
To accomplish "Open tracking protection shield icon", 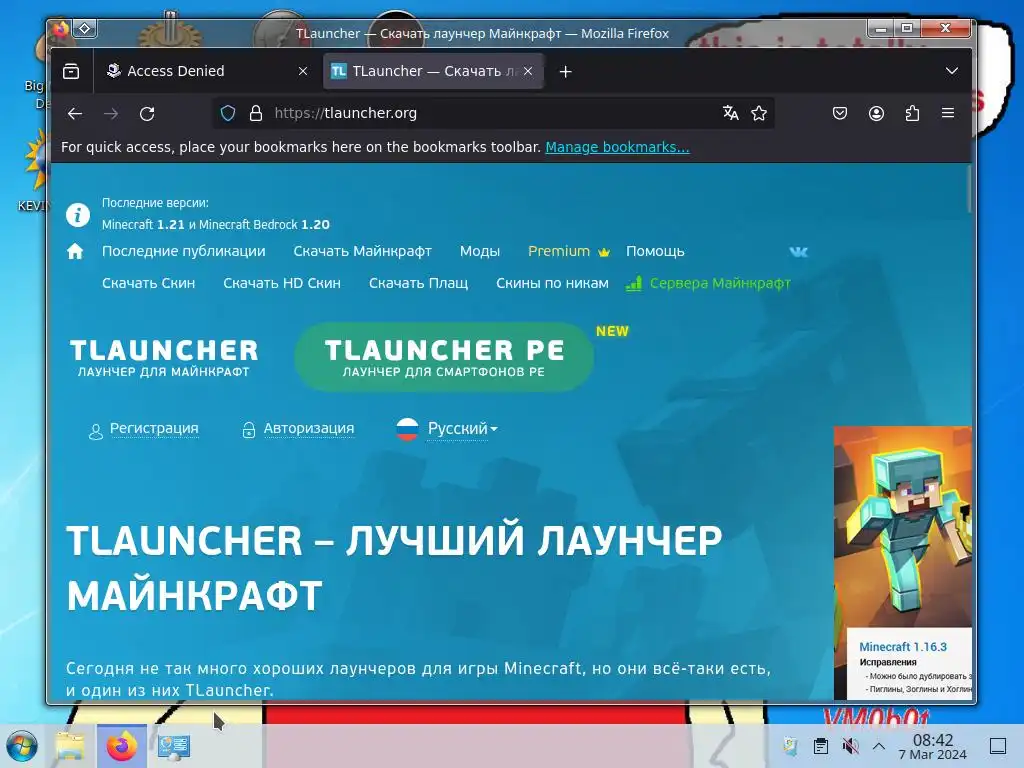I will 228,113.
